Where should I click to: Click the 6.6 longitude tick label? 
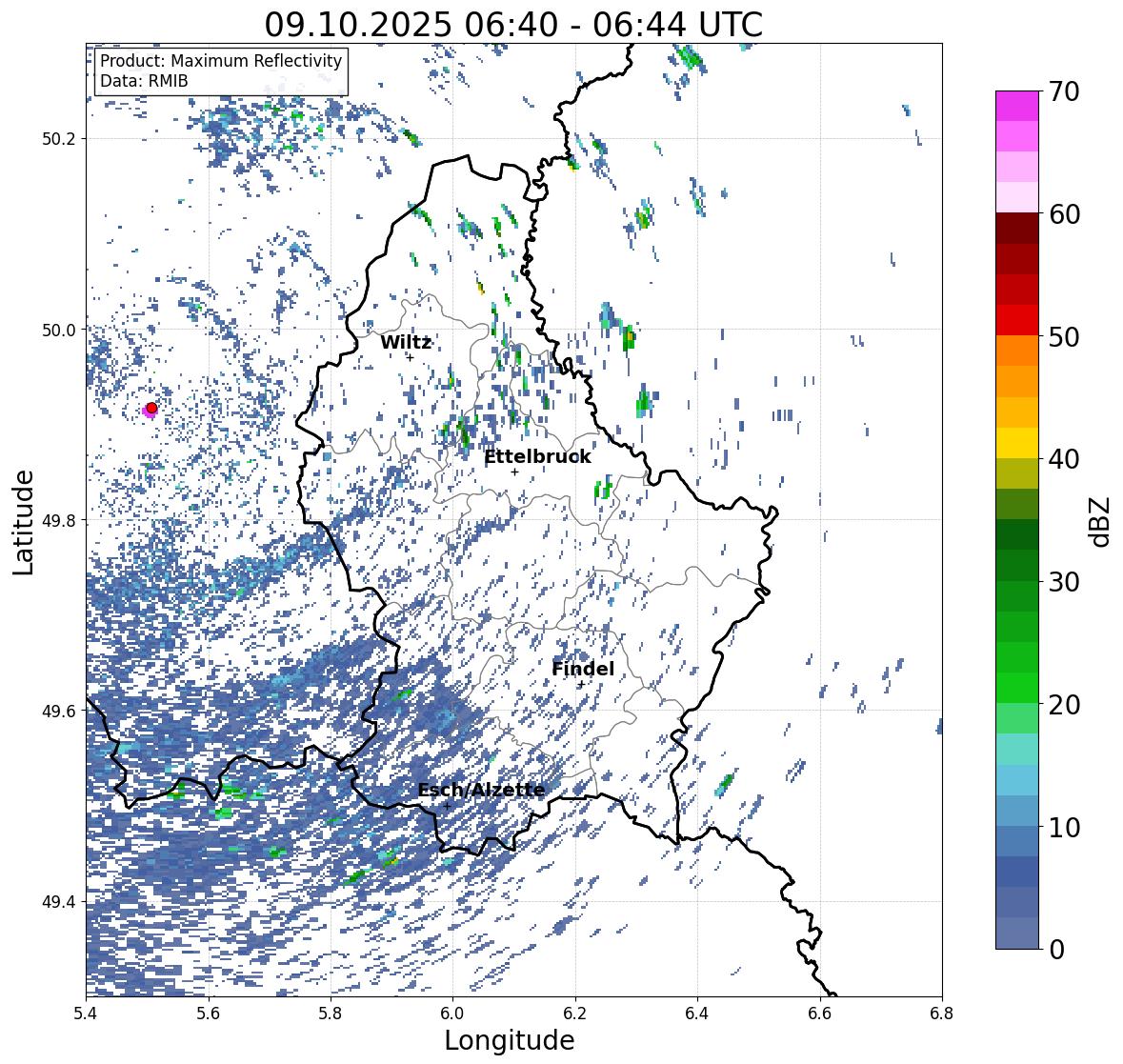tap(819, 1014)
